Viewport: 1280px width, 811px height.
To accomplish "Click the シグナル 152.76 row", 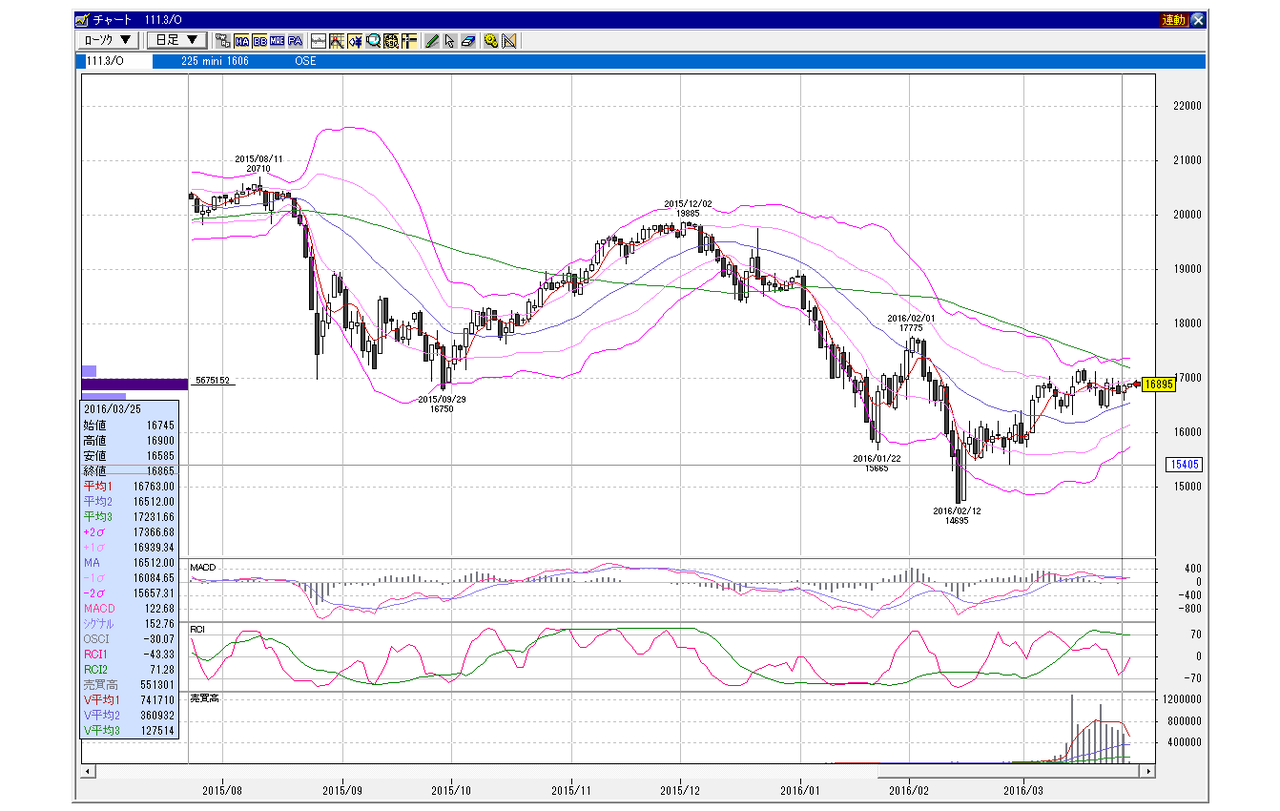I will tap(129, 623).
